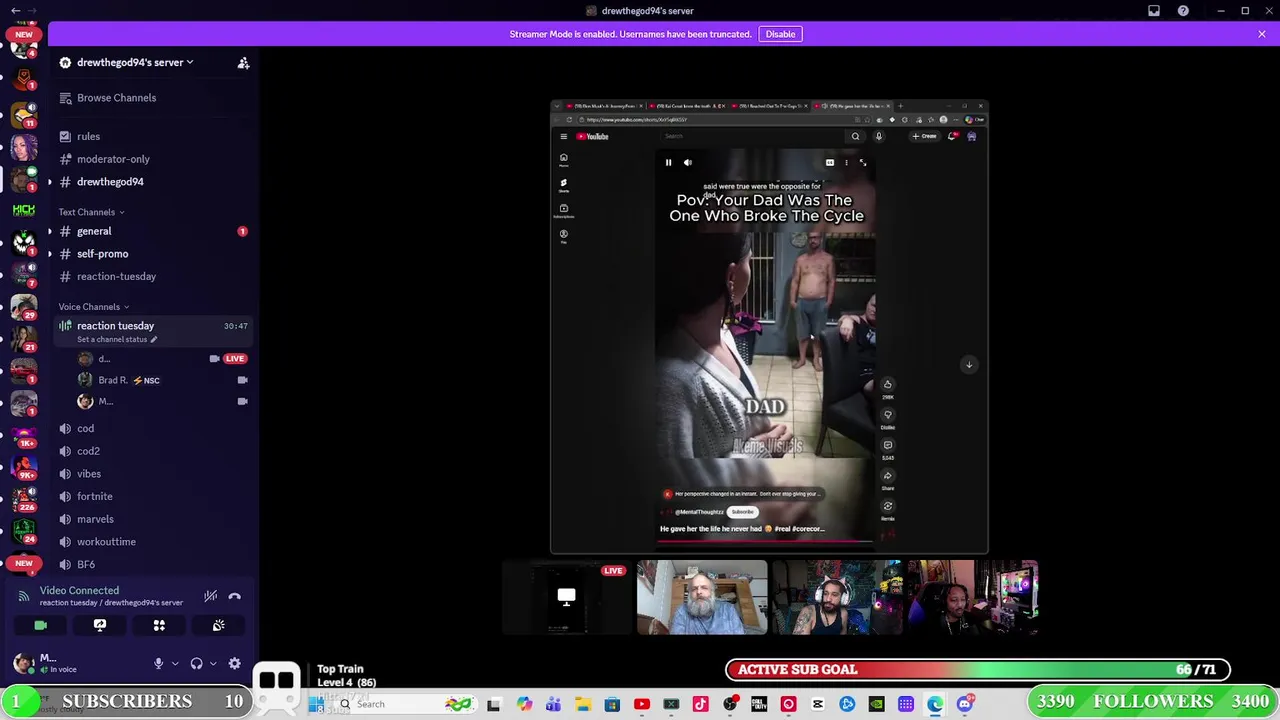This screenshot has height=720, width=1280.
Task: Toggle noise suppression in the voice panel
Action: tap(210, 596)
